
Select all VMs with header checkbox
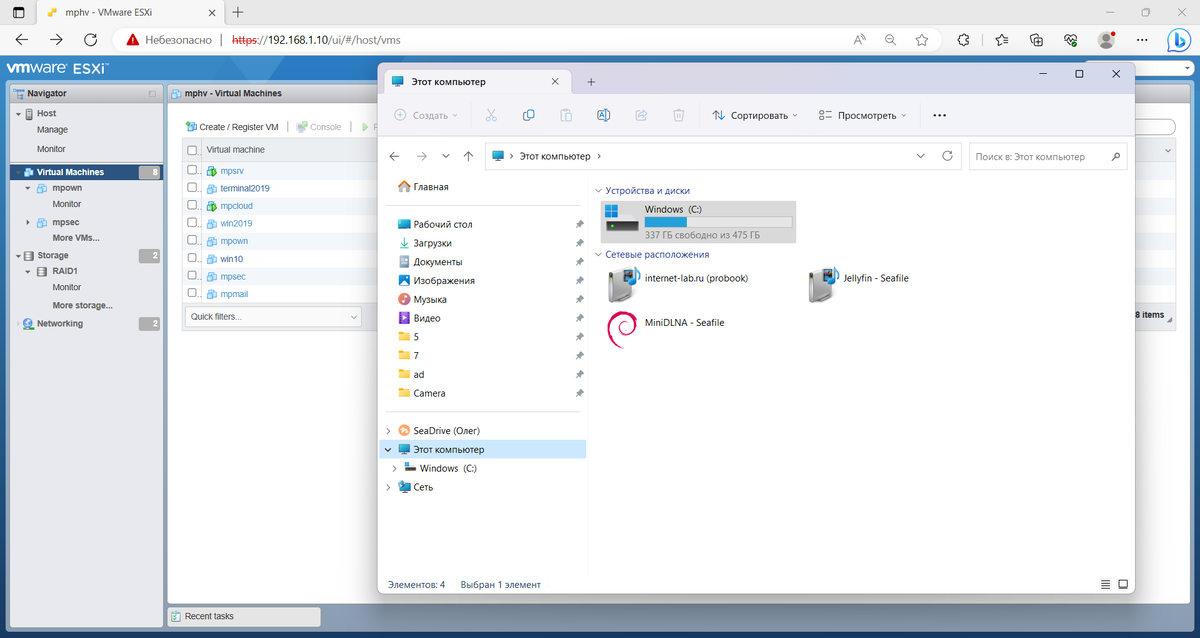coord(193,149)
